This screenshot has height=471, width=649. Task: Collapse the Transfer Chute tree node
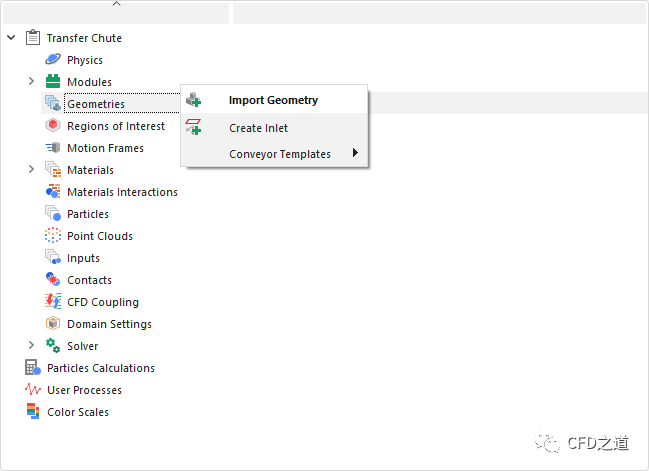(11, 38)
